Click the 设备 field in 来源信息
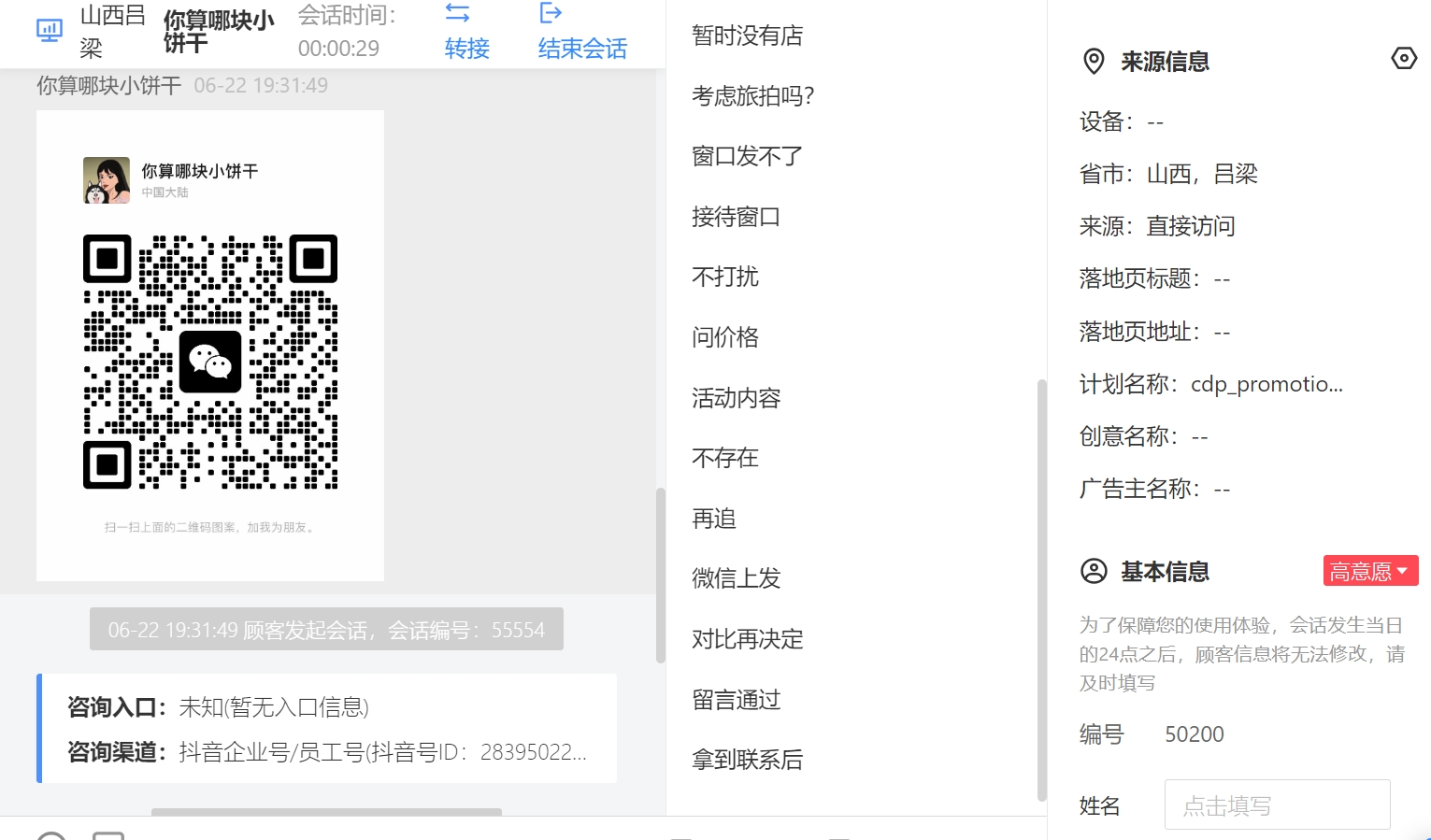The width and height of the screenshot is (1431, 840). click(x=1122, y=121)
